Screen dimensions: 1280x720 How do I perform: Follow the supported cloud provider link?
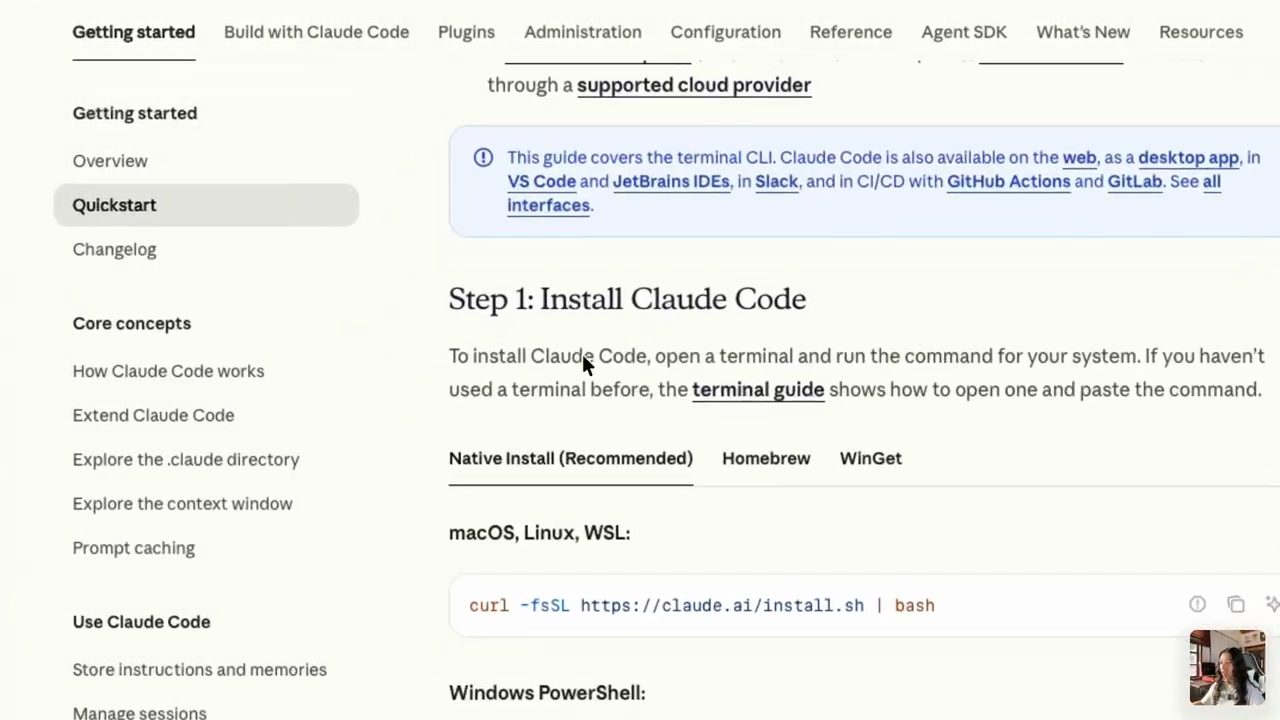694,85
